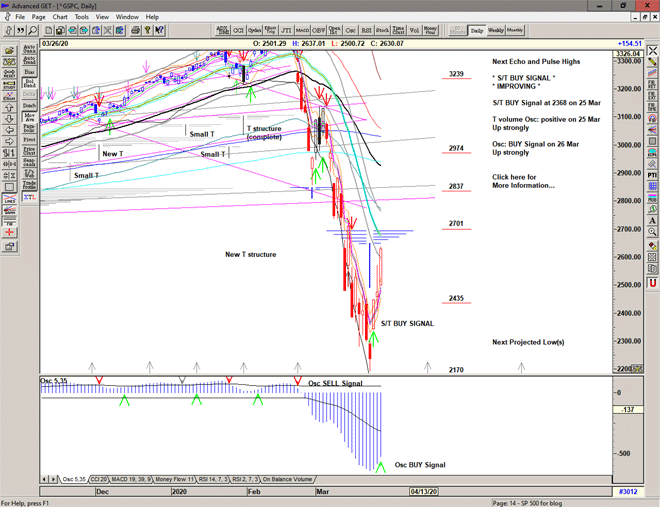Screen dimensions: 660x507
Task: Toggle the Trade Profile study button
Action: [29, 185]
